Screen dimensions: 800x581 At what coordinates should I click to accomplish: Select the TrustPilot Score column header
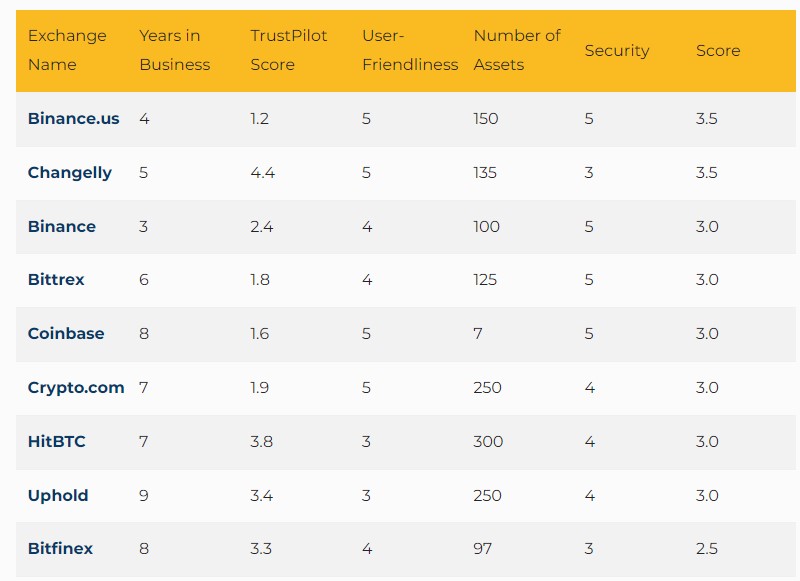point(289,50)
